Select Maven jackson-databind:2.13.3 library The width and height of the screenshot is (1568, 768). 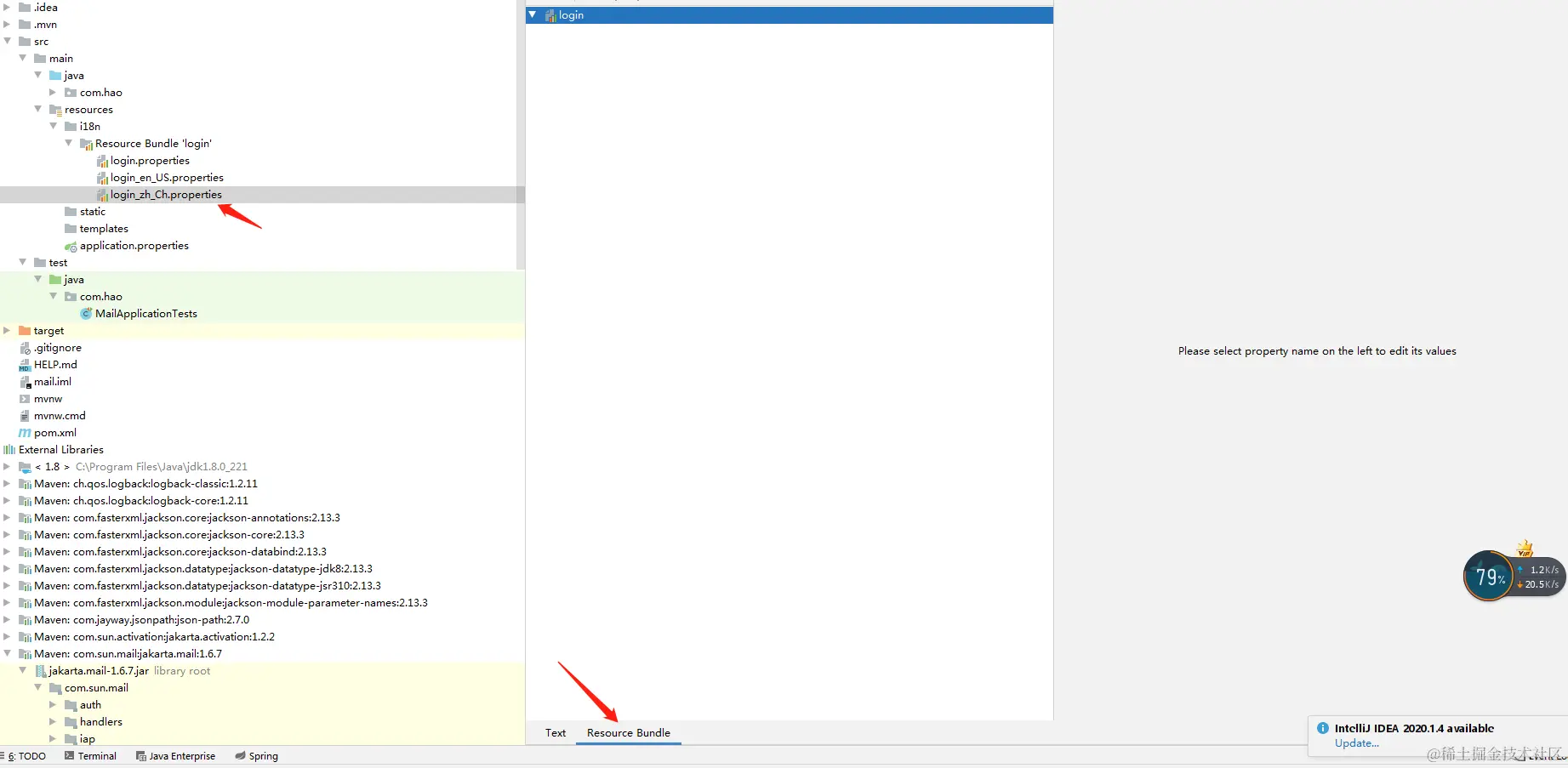180,552
